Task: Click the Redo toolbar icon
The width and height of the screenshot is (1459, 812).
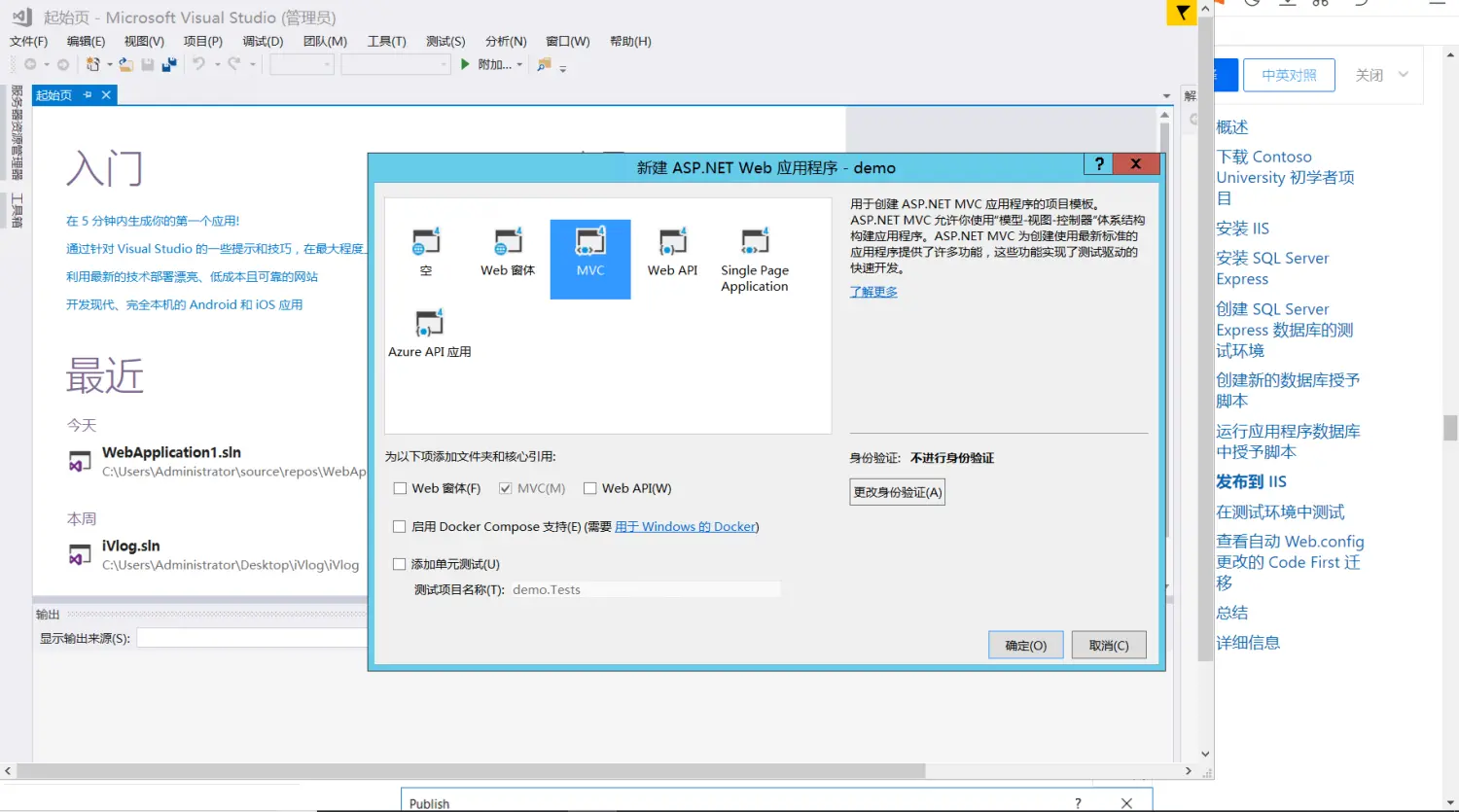Action: point(234,64)
